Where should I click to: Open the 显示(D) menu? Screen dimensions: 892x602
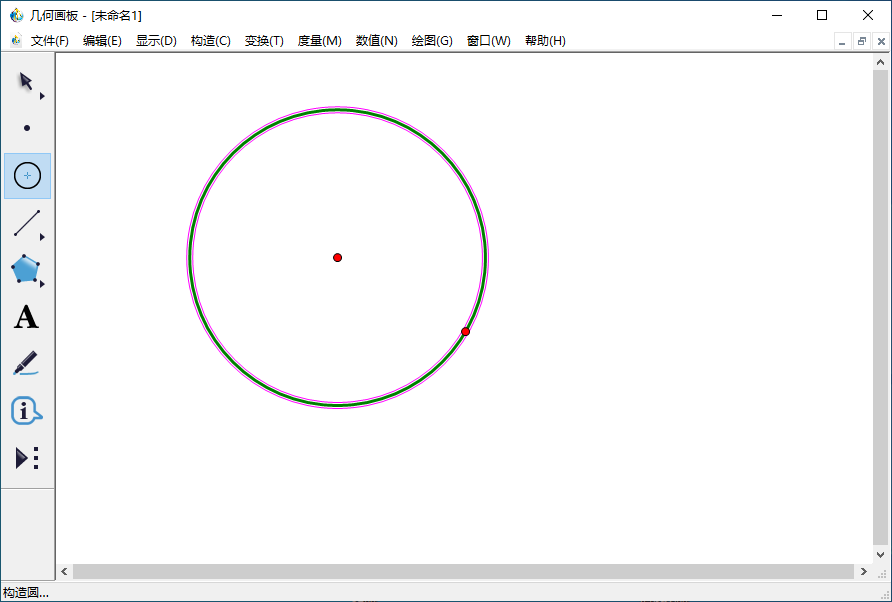[x=156, y=41]
